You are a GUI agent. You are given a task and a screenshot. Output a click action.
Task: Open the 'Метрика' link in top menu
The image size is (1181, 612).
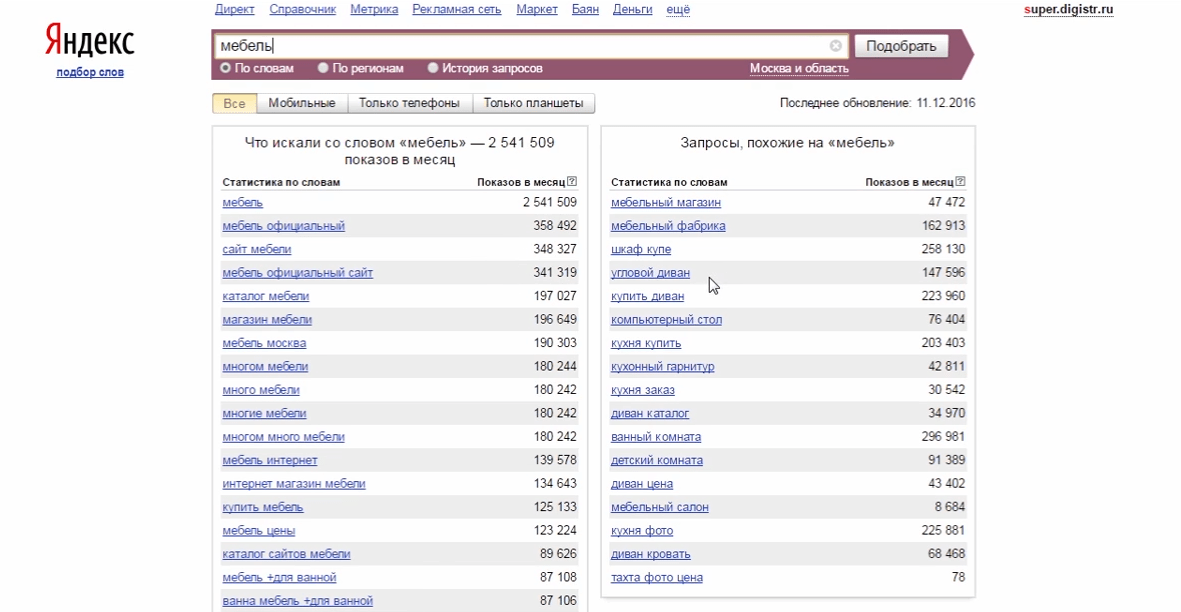(x=374, y=10)
